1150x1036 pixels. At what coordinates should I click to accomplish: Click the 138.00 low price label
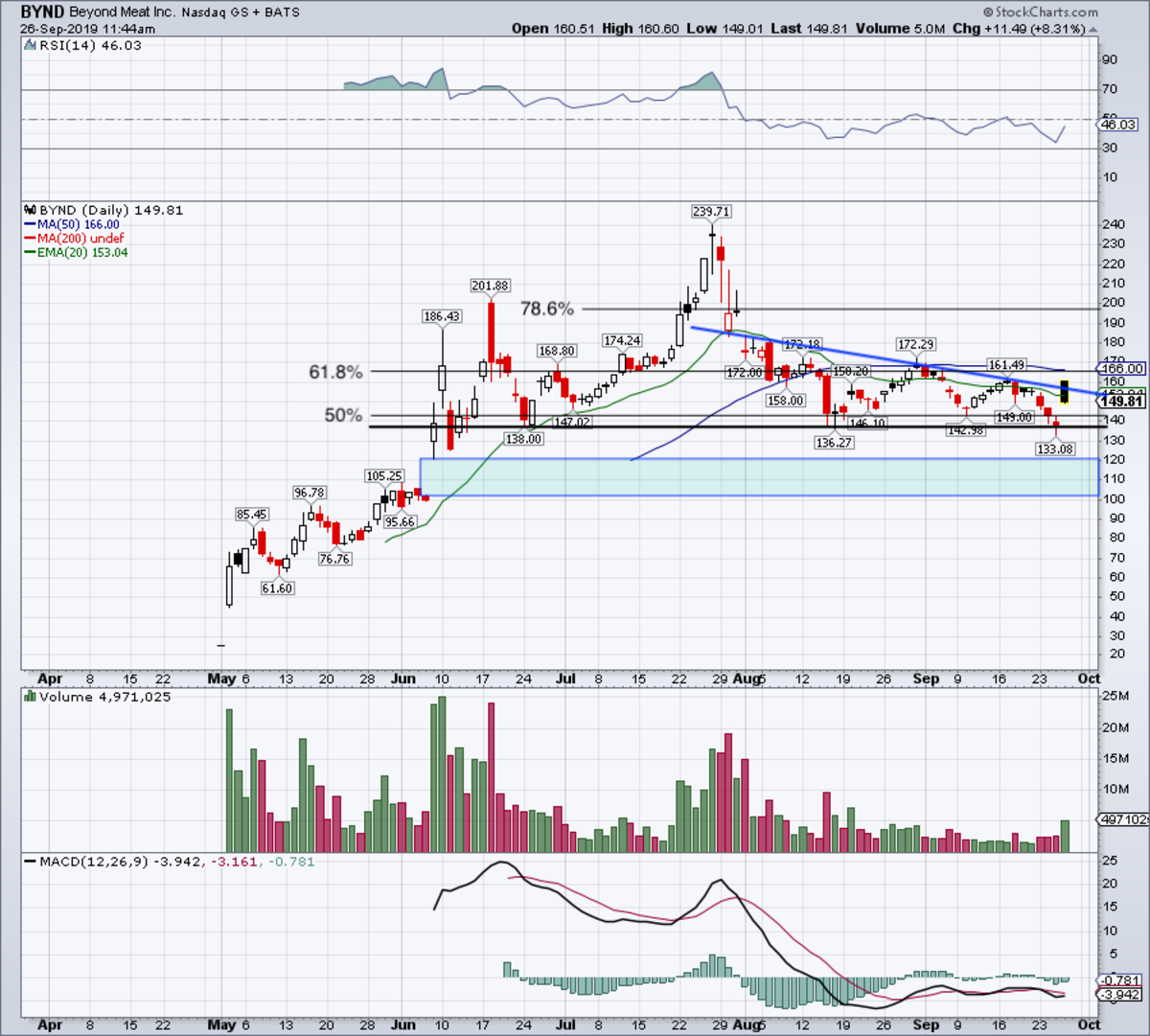point(523,439)
